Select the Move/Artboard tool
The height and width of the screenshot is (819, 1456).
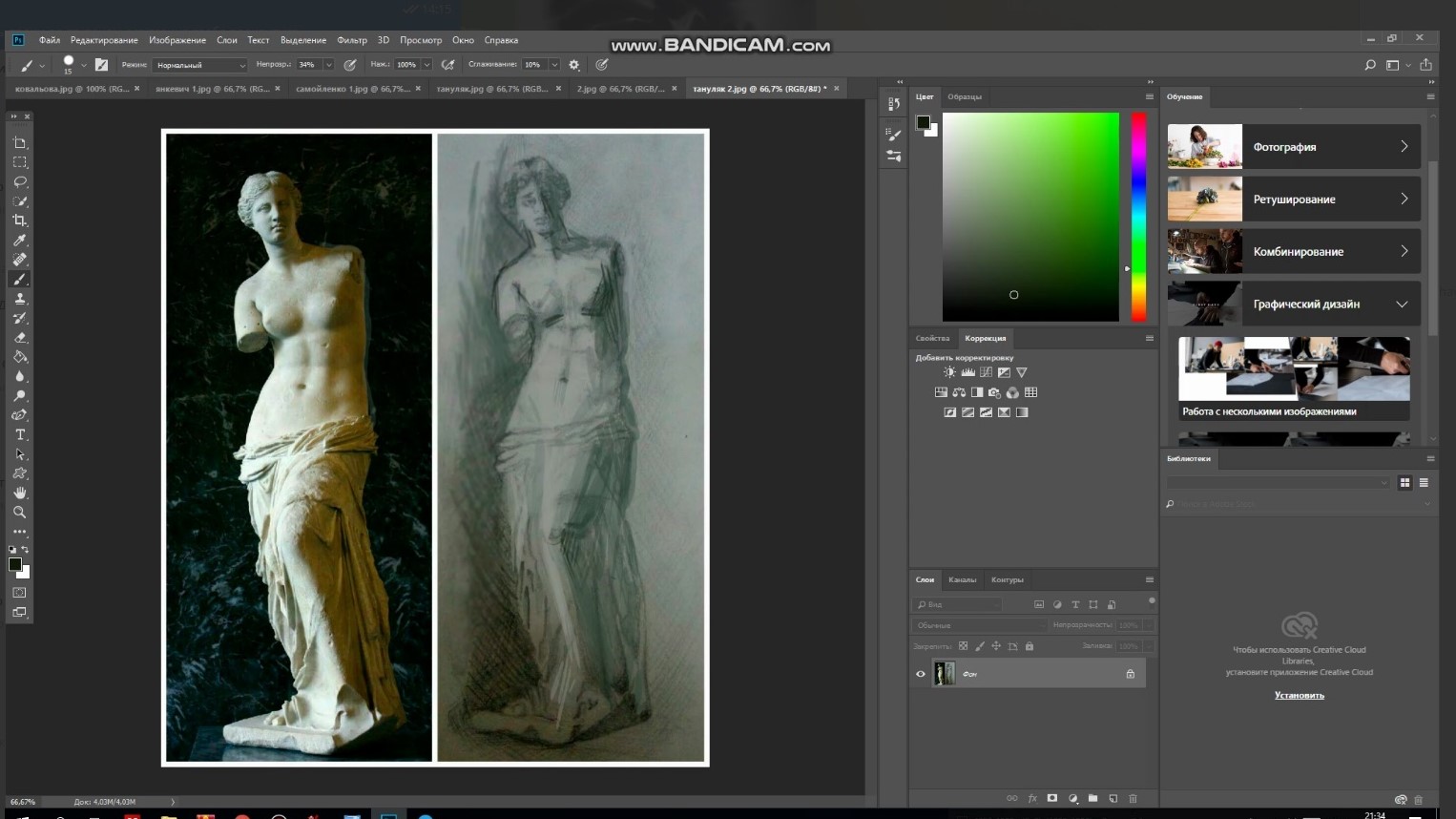click(19, 142)
